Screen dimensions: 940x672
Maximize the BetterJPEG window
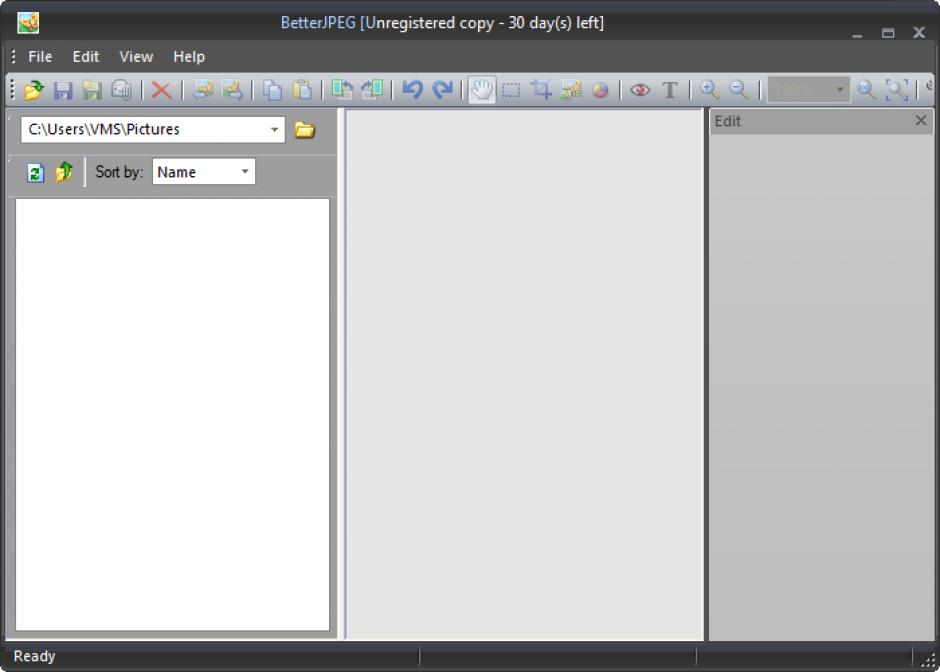(x=888, y=33)
